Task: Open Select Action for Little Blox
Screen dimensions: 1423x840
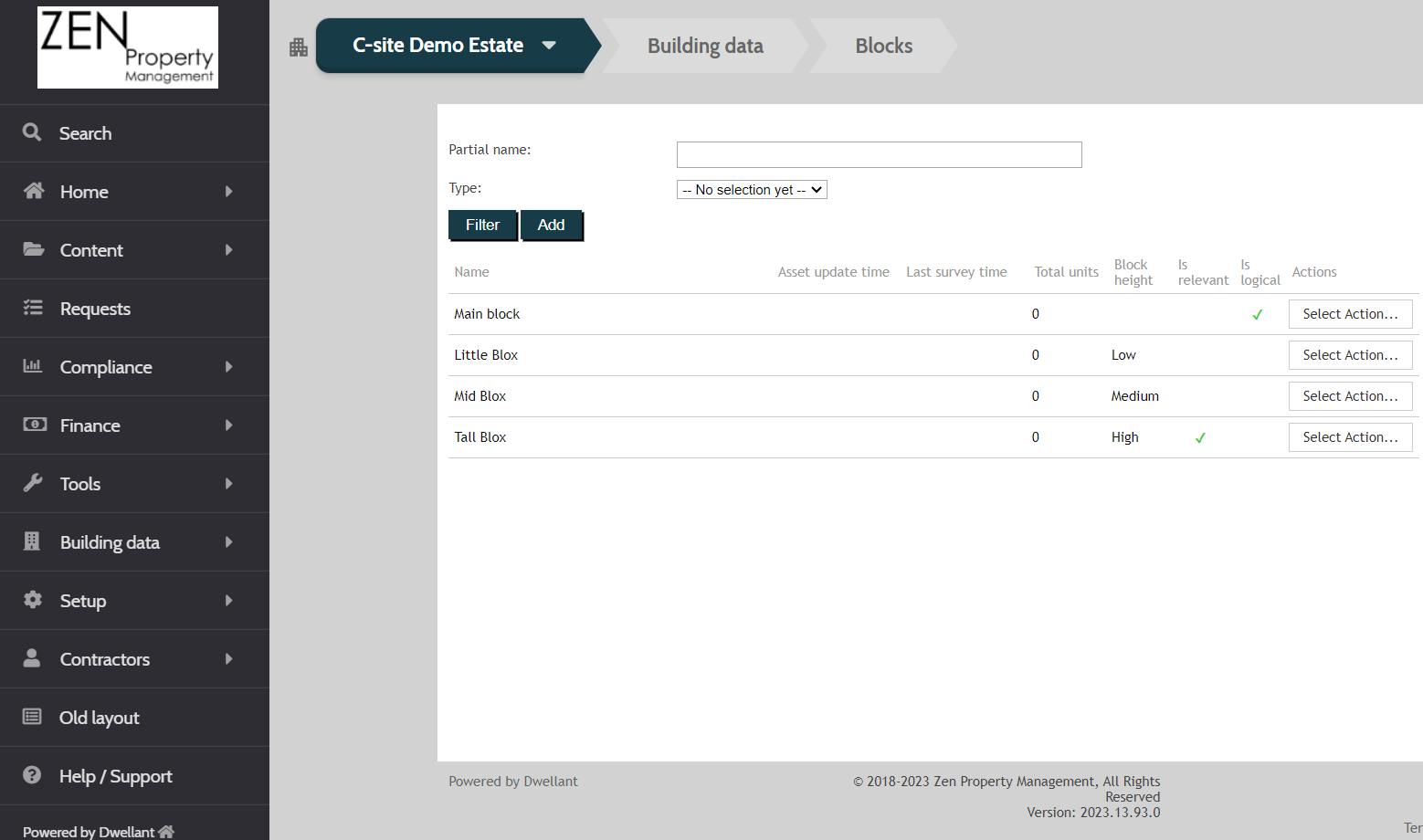Action: [x=1350, y=354]
